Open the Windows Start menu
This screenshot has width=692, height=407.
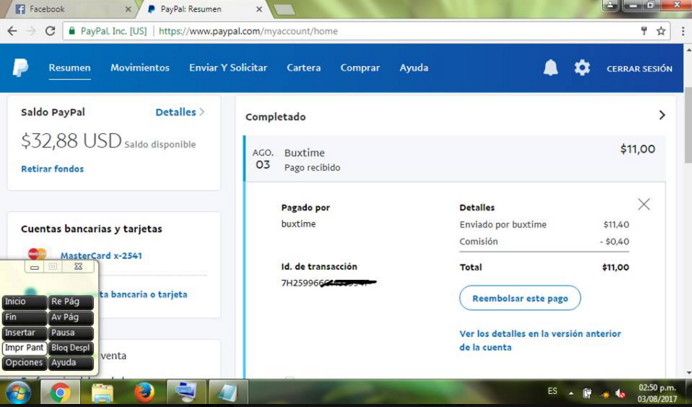coord(17,393)
